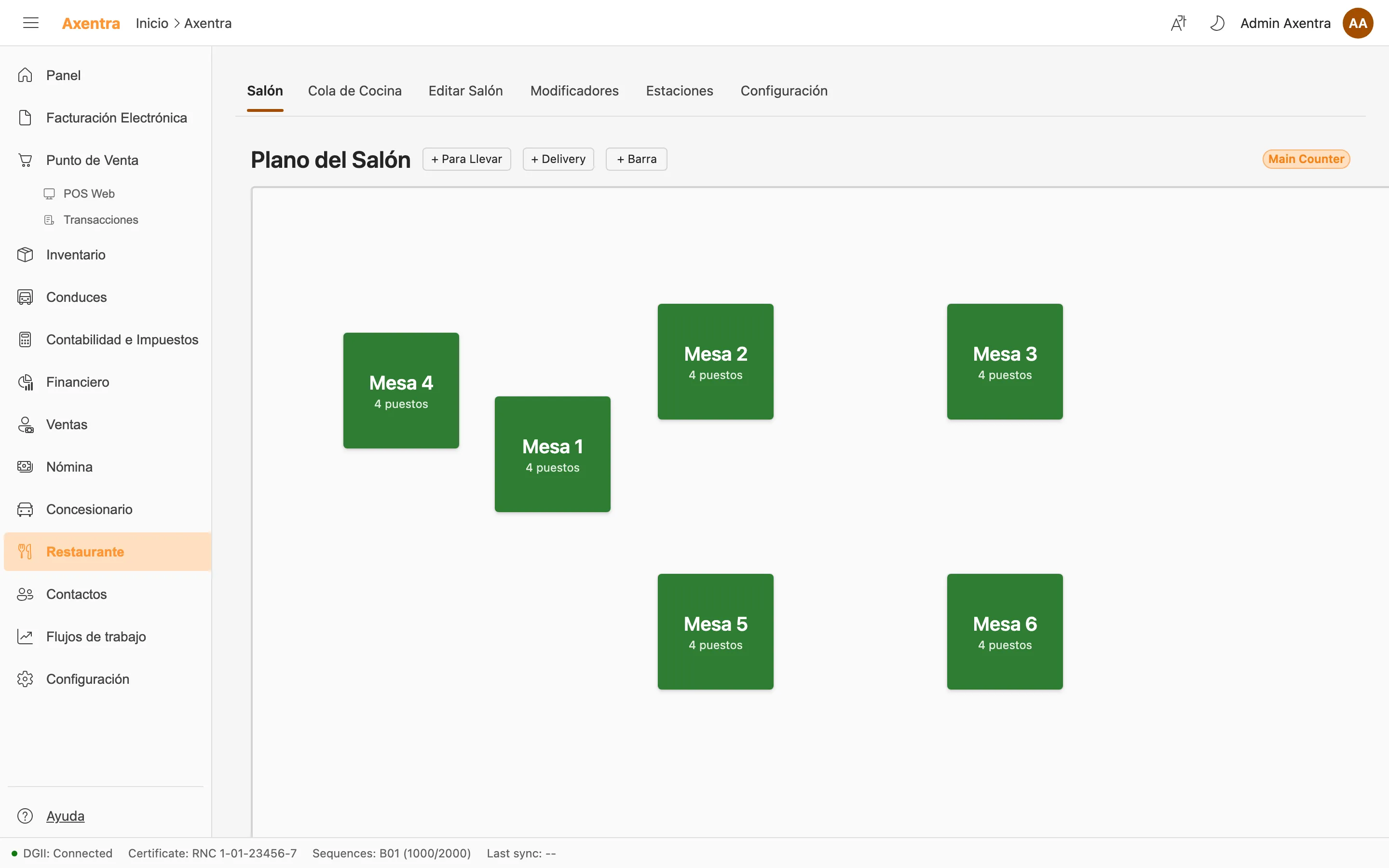Image resolution: width=1389 pixels, height=868 pixels.
Task: Click the Punto de Venta cart icon
Action: [25, 160]
